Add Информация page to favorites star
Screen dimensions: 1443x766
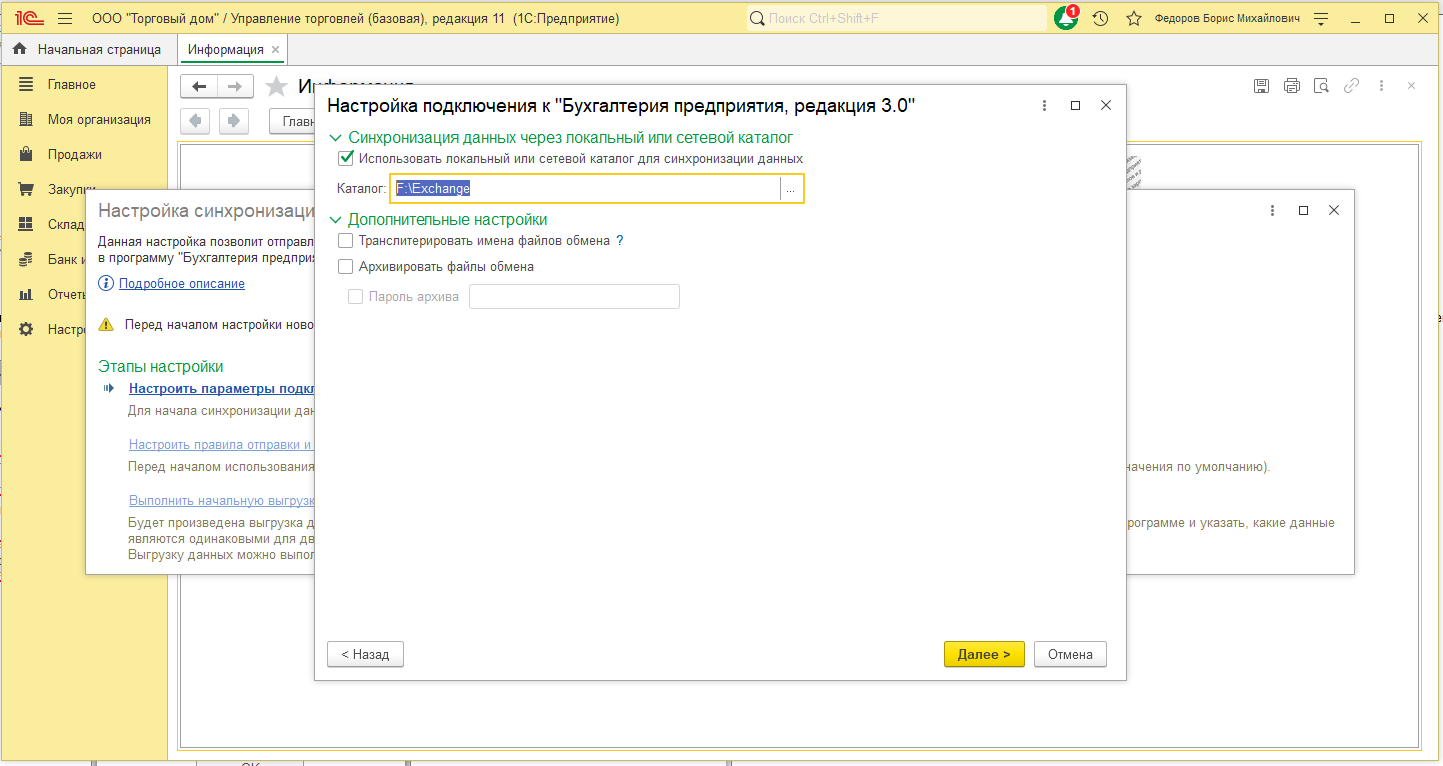pyautogui.click(x=276, y=87)
